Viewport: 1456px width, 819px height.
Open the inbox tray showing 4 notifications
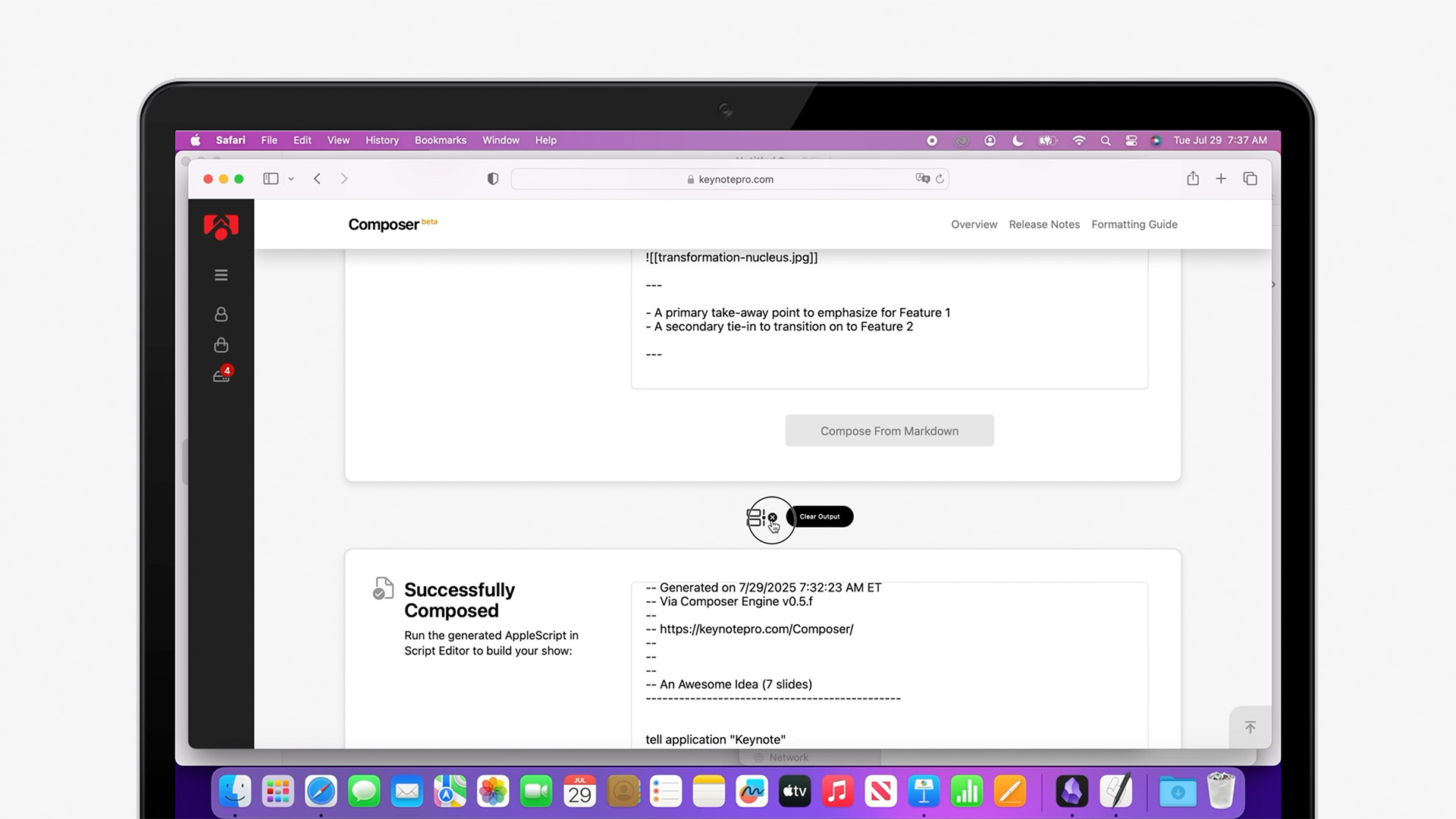221,375
